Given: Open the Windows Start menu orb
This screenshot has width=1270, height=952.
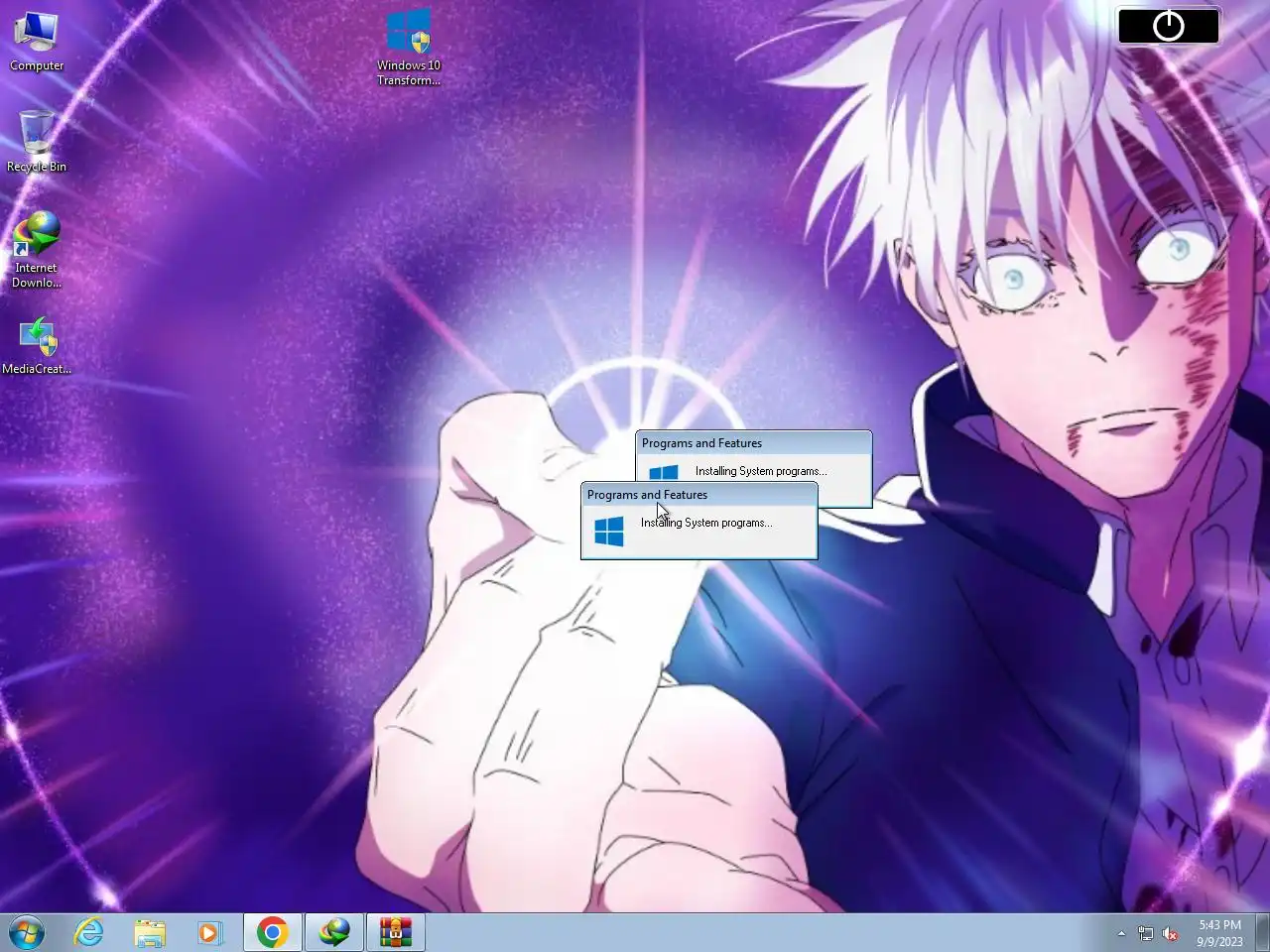Looking at the screenshot, I should [x=27, y=932].
